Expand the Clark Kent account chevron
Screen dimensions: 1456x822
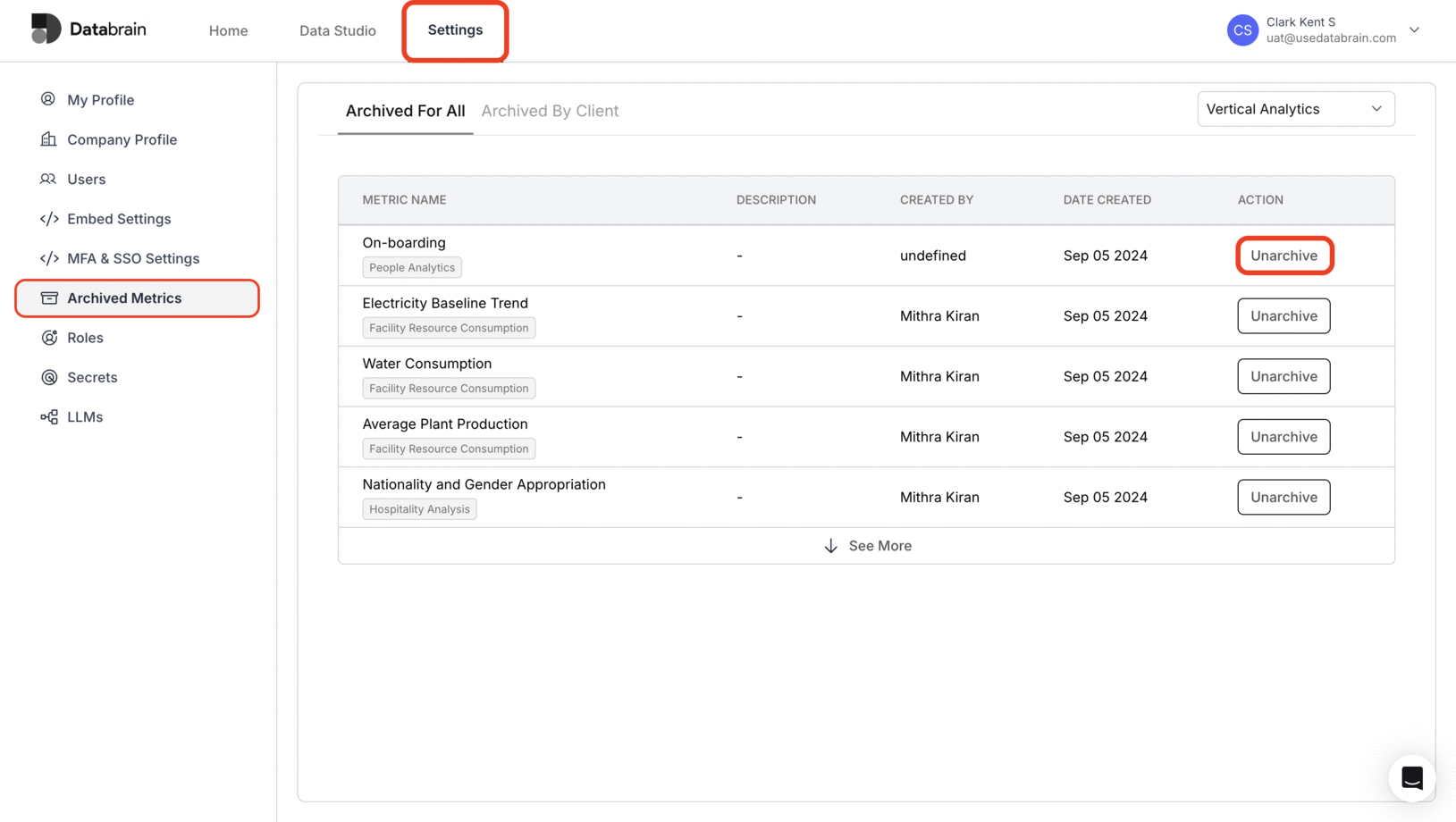(1415, 29)
